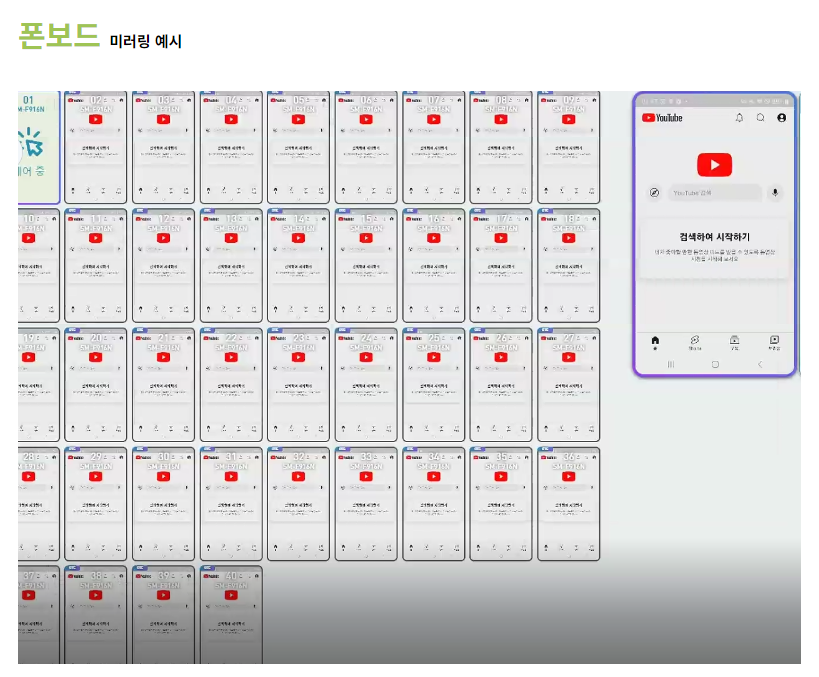Select the last device numbered 40
This screenshot has height=677, width=819.
point(231,615)
